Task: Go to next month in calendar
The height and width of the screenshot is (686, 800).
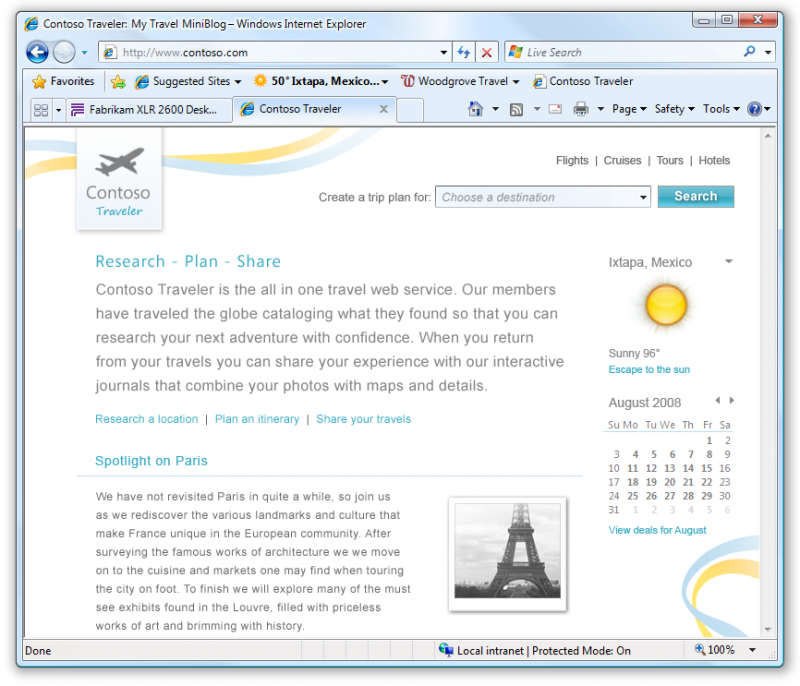Action: (732, 400)
